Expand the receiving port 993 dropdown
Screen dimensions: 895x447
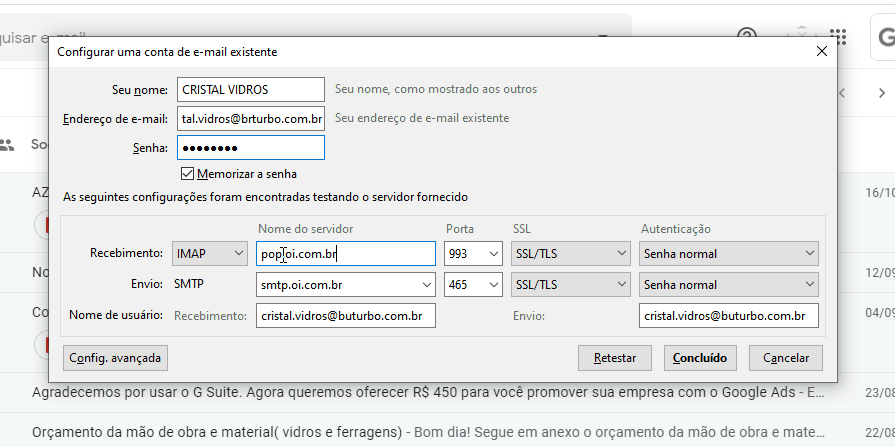(473, 254)
